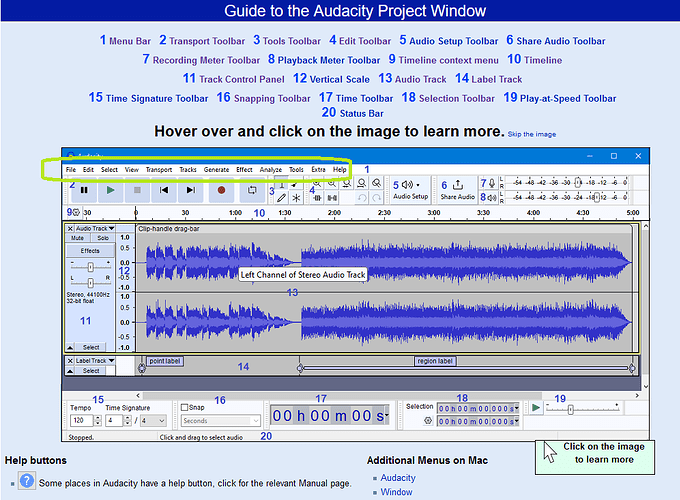Open the lower Selection time format dropdown

point(517,421)
